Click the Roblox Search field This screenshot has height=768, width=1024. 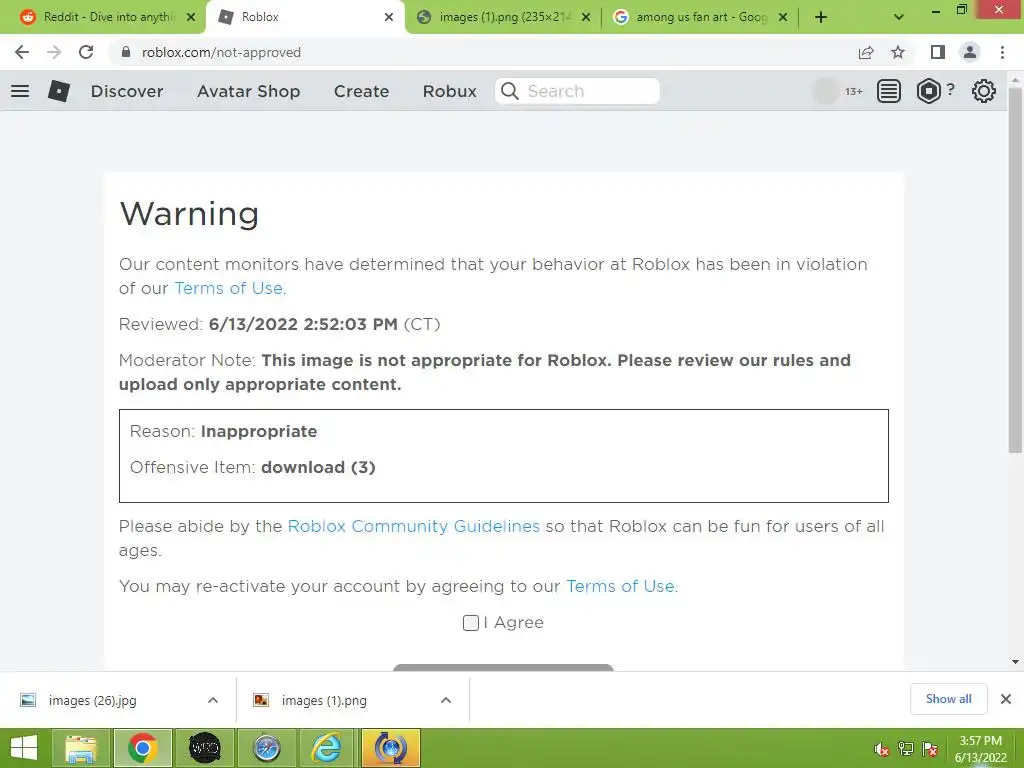point(577,91)
